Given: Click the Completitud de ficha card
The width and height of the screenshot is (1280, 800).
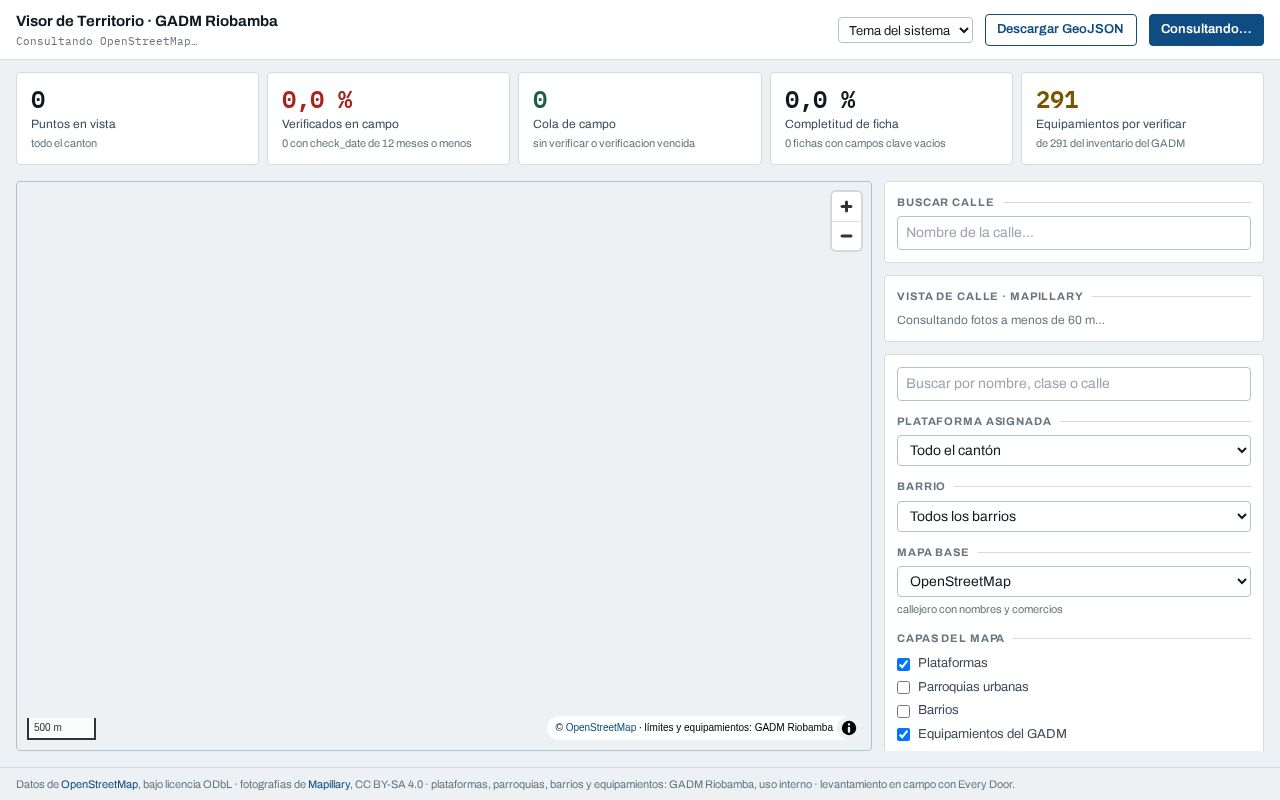Looking at the screenshot, I should (891, 118).
